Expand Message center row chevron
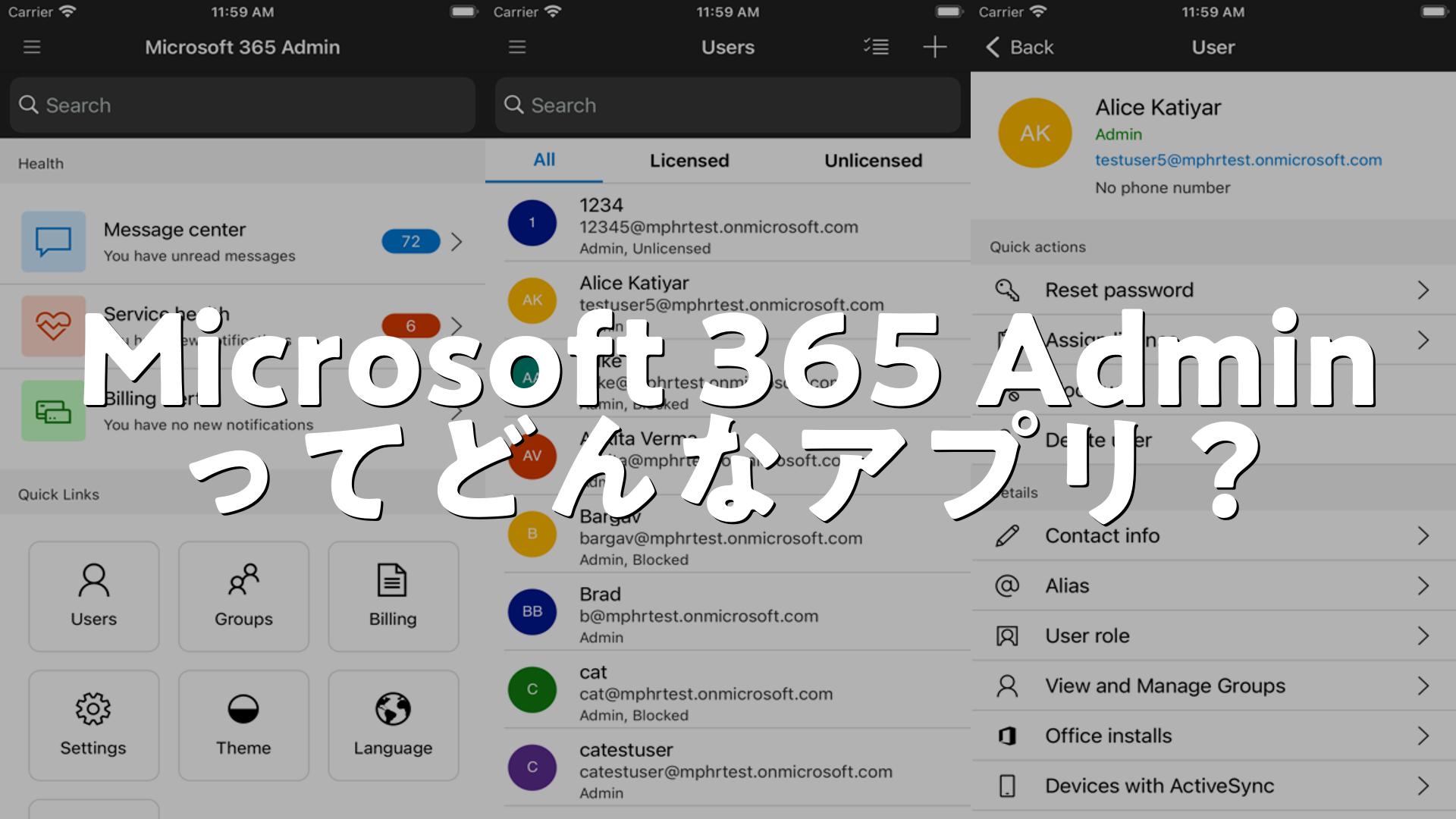Screen dimensions: 1456x819 pyautogui.click(x=457, y=242)
